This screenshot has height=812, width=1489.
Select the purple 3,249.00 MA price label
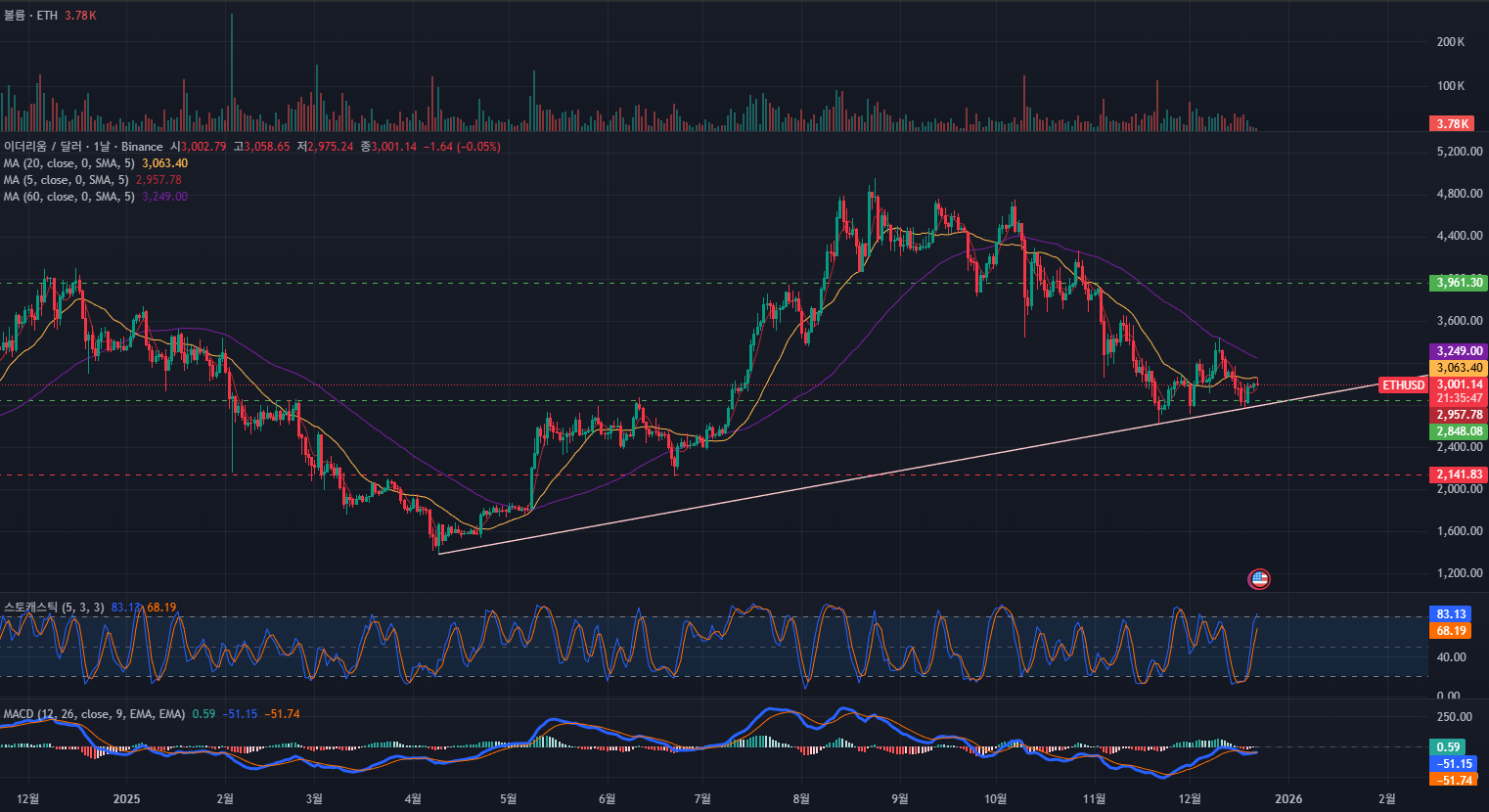coord(1459,351)
